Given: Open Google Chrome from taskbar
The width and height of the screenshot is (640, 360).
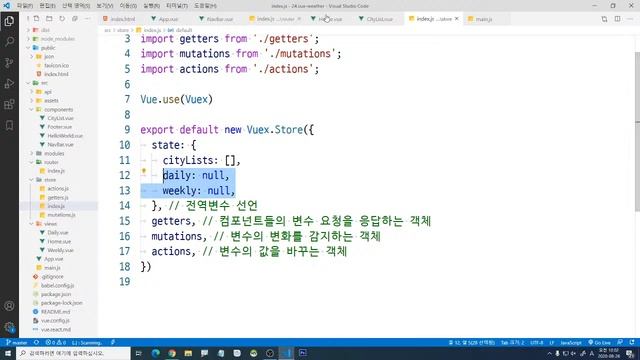Looking at the screenshot, I should tap(172, 353).
